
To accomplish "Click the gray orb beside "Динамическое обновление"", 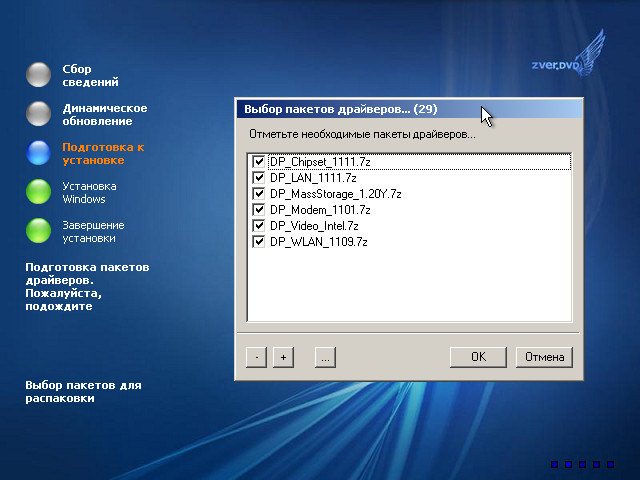I will 38,113.
